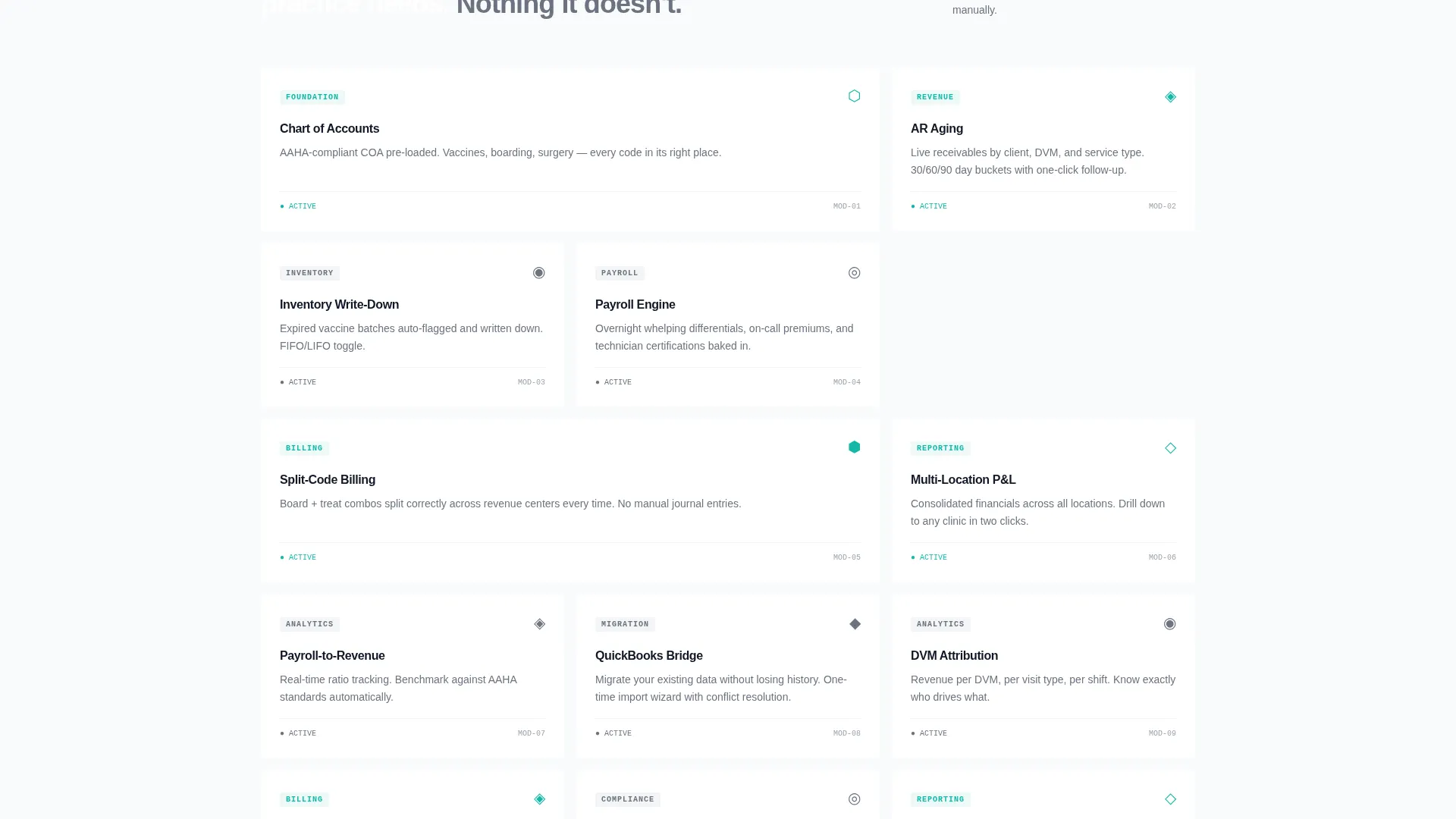Select the MIGRATION tag

click(x=625, y=624)
